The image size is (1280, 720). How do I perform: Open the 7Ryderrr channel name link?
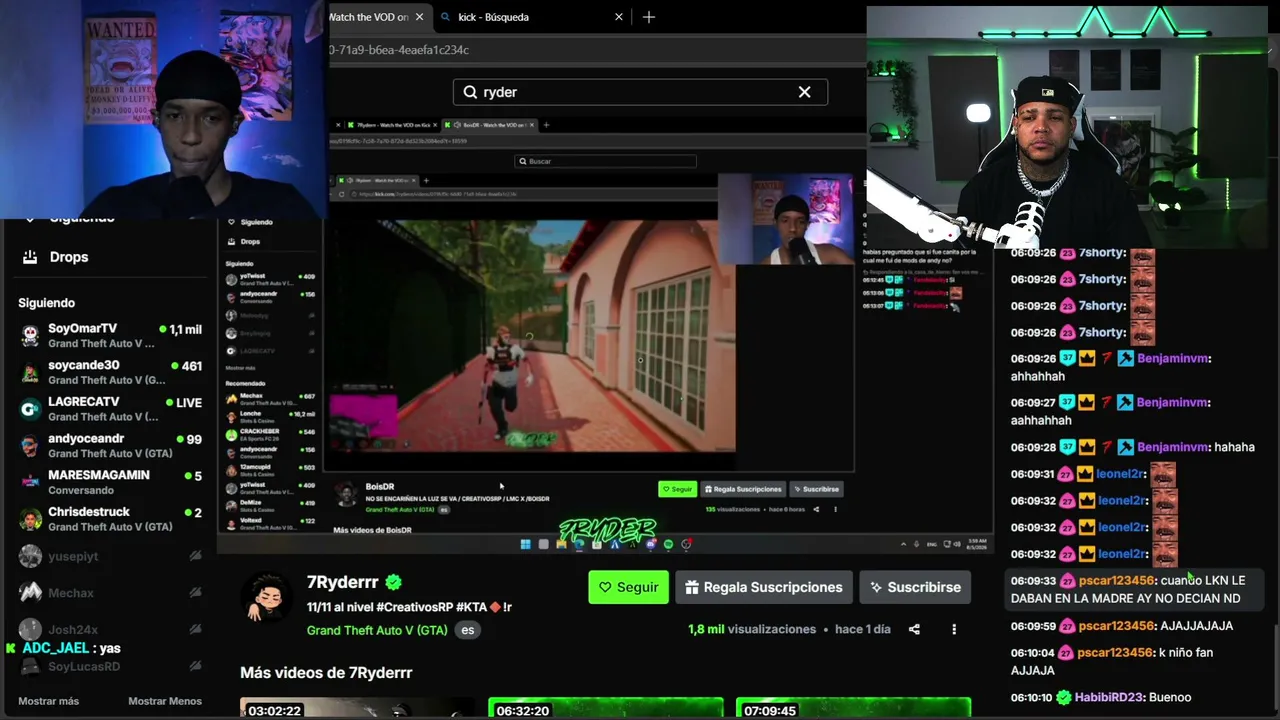point(343,582)
